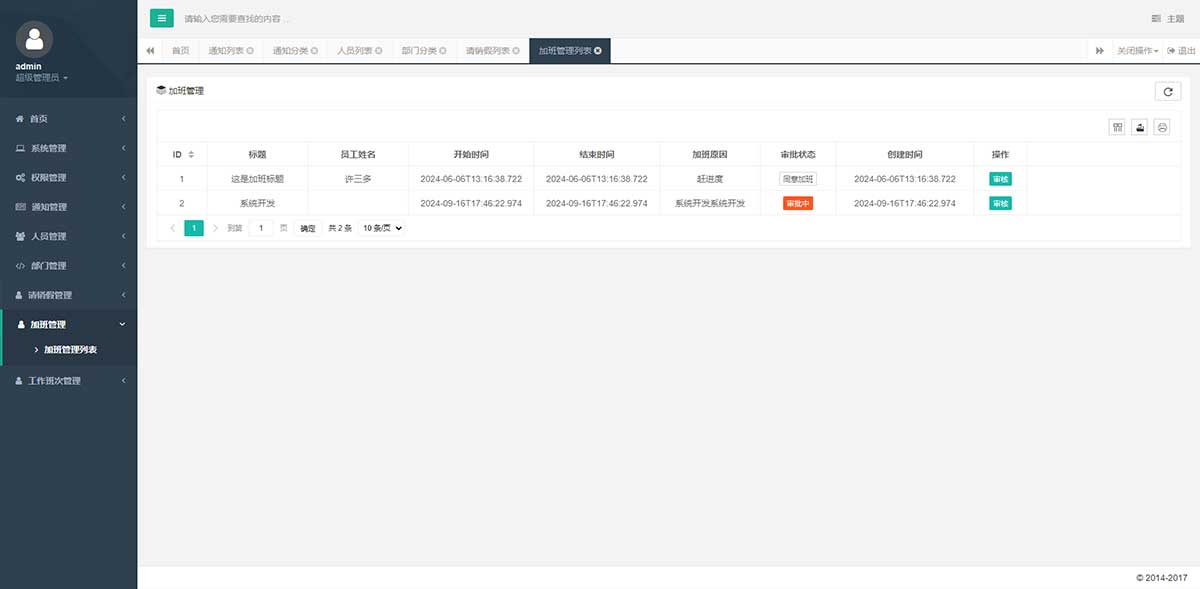The width and height of the screenshot is (1200, 589).
Task: Open the column filter grid icon
Action: click(1117, 127)
